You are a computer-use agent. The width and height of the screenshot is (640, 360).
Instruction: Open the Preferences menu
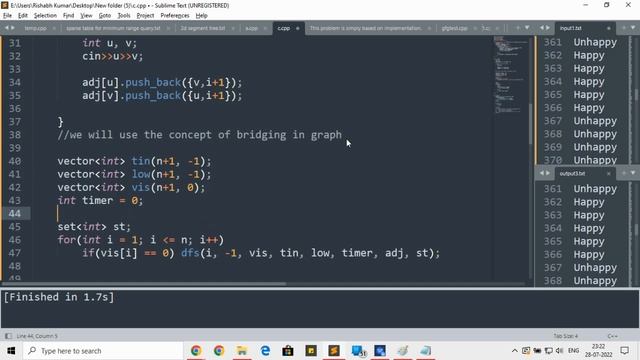pos(175,16)
